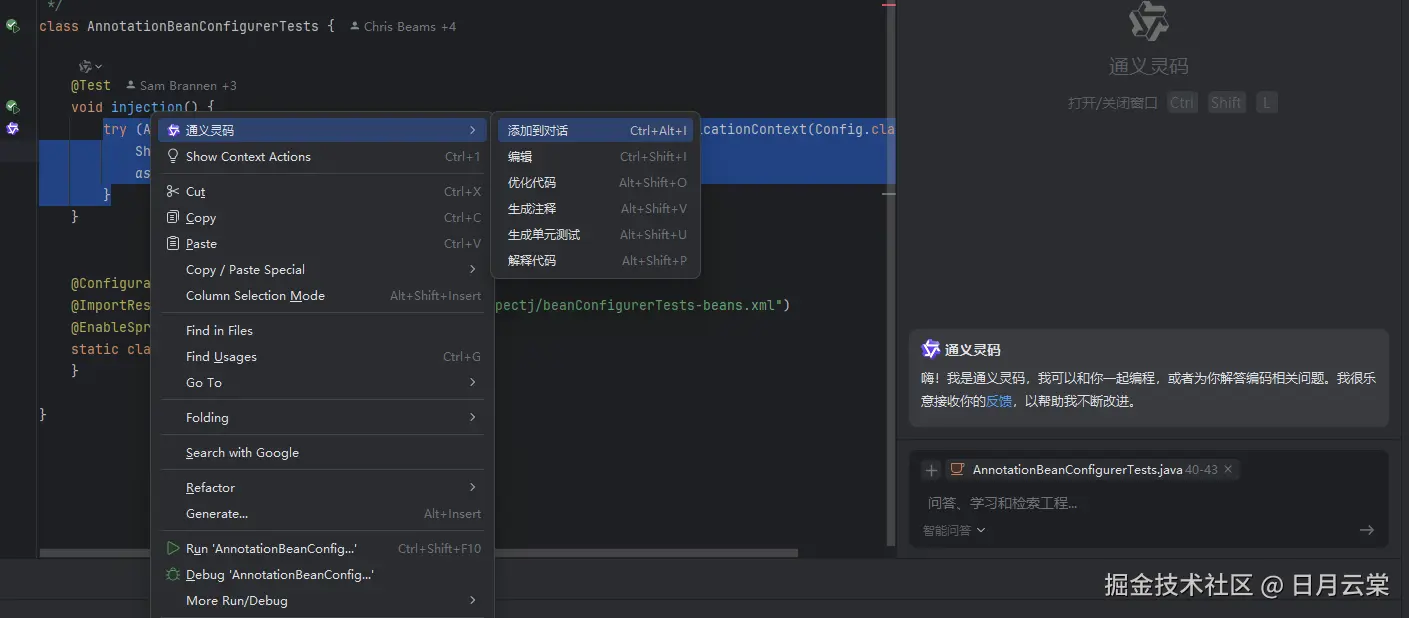Open the Tongyi inlay dropdown above @Test
The height and width of the screenshot is (618, 1409).
point(91,66)
